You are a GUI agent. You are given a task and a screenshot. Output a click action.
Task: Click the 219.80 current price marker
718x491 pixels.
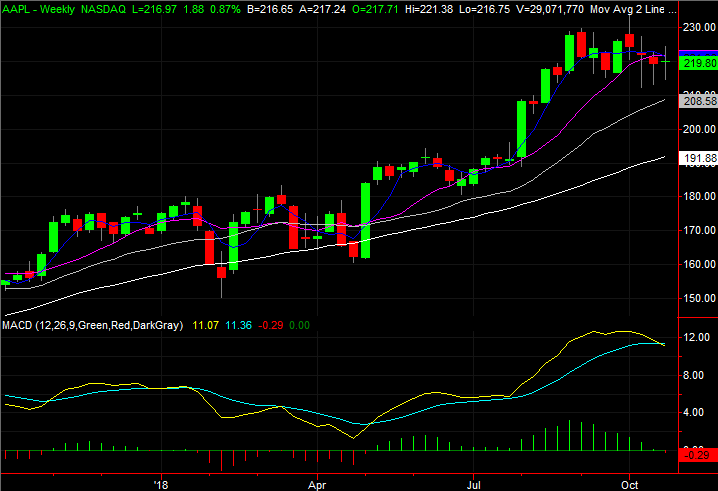point(699,63)
